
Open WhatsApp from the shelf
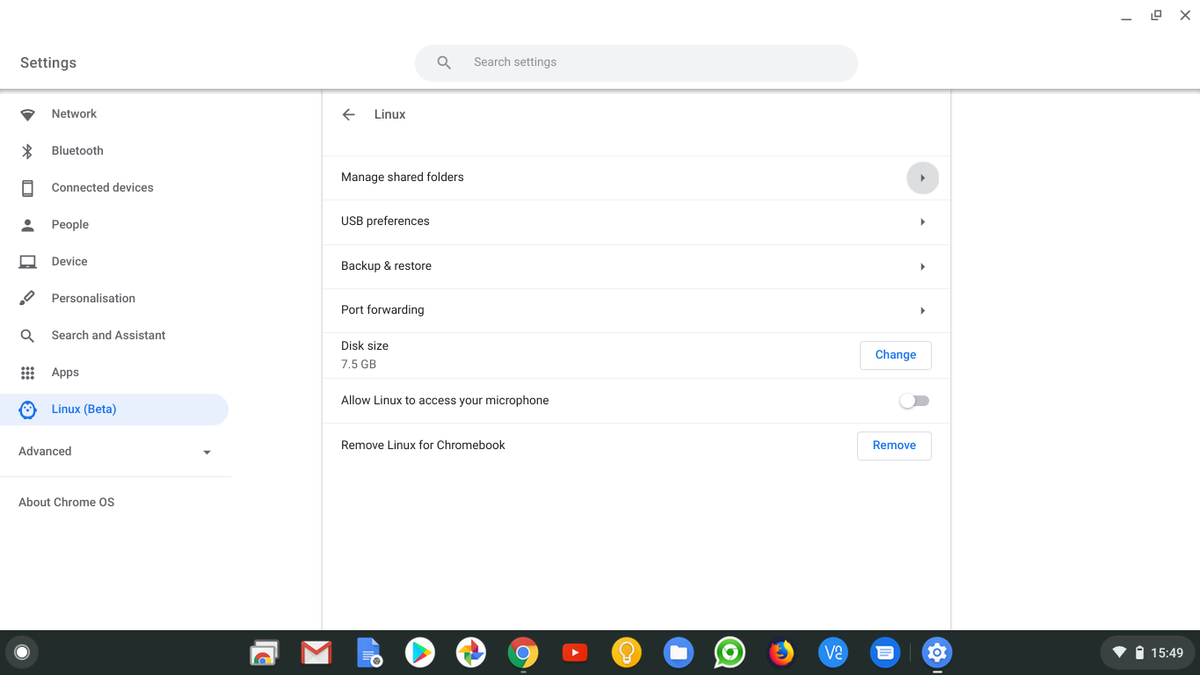pyautogui.click(x=729, y=652)
